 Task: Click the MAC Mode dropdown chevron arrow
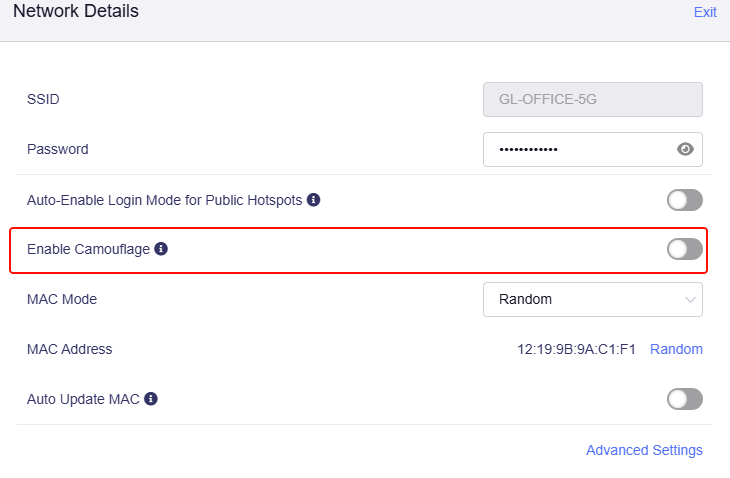pos(690,300)
